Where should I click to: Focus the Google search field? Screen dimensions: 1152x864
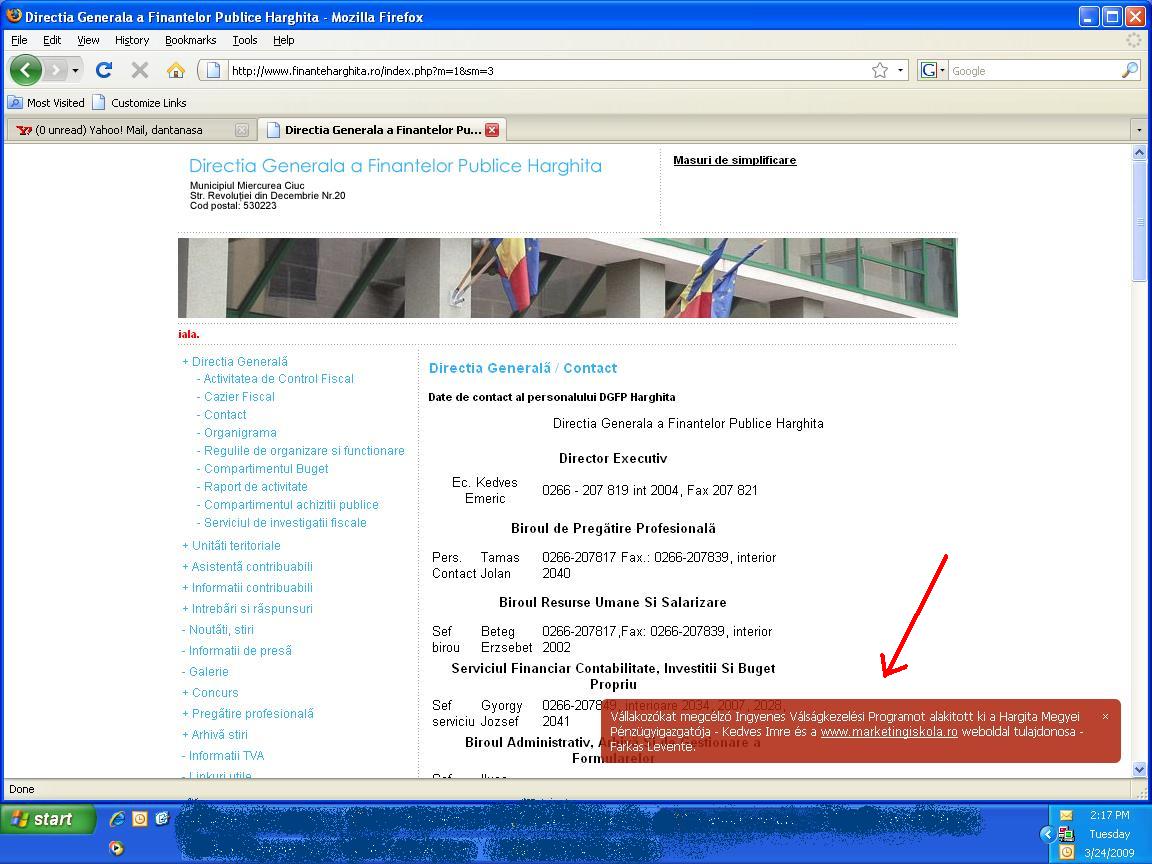(x=1034, y=71)
